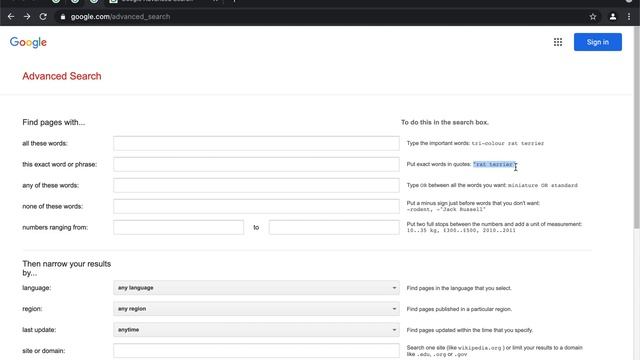
Task: Focus the 'none of these words' input
Action: tap(256, 206)
